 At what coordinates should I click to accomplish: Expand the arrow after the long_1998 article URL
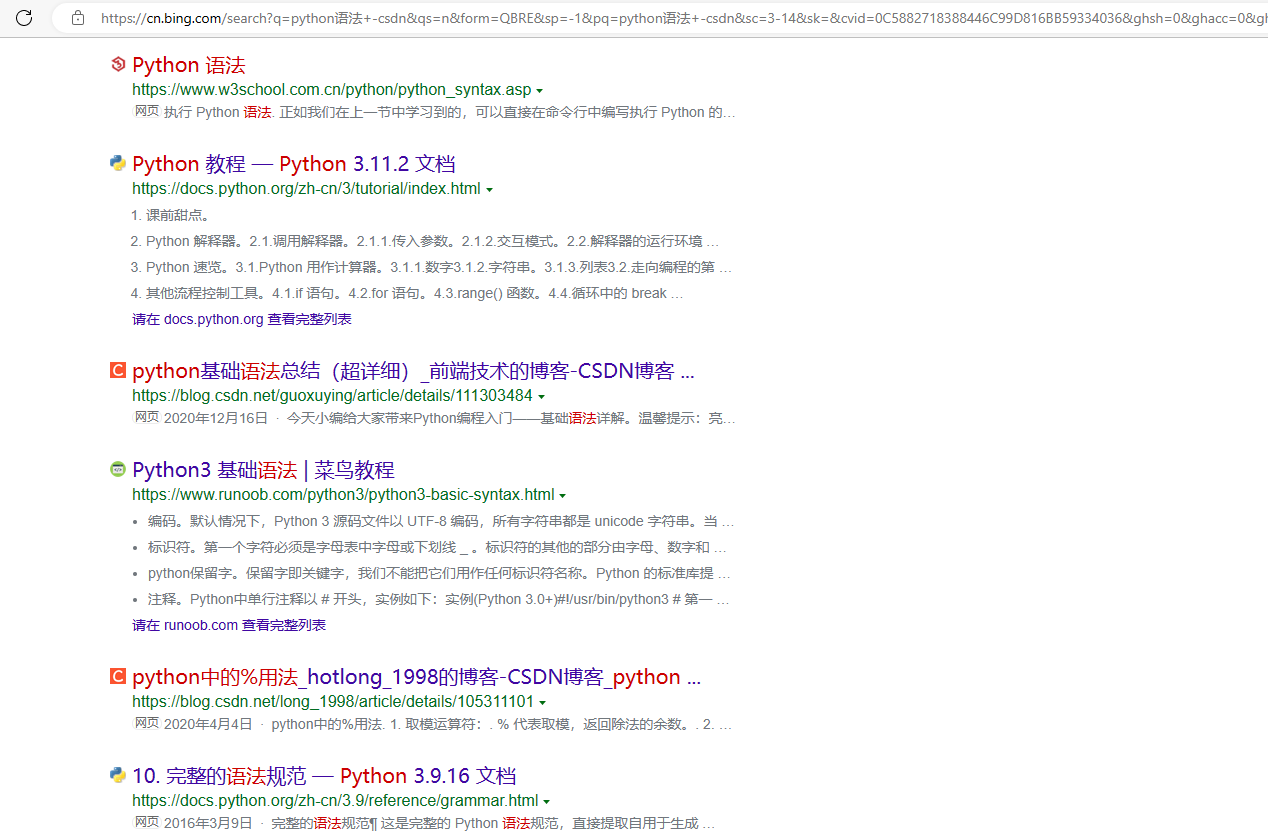point(542,703)
